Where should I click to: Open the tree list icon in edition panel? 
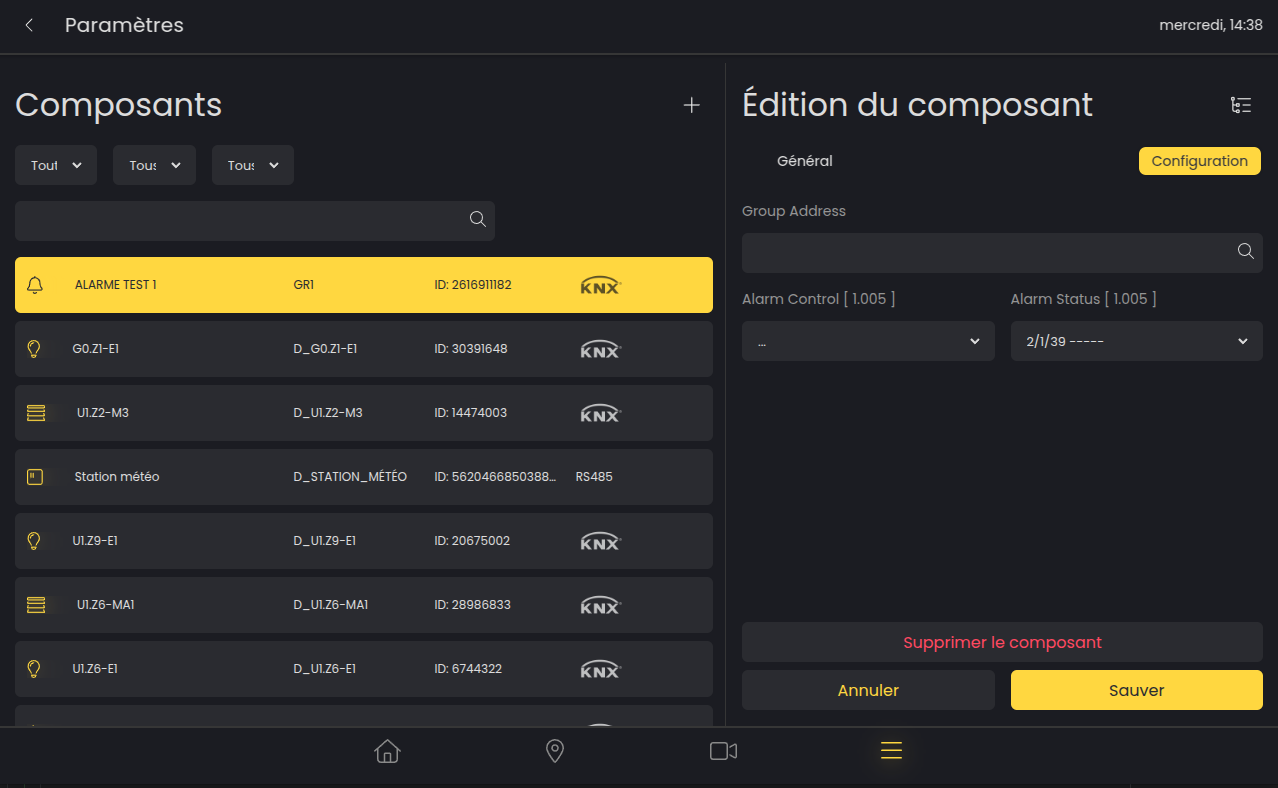pos(1240,105)
